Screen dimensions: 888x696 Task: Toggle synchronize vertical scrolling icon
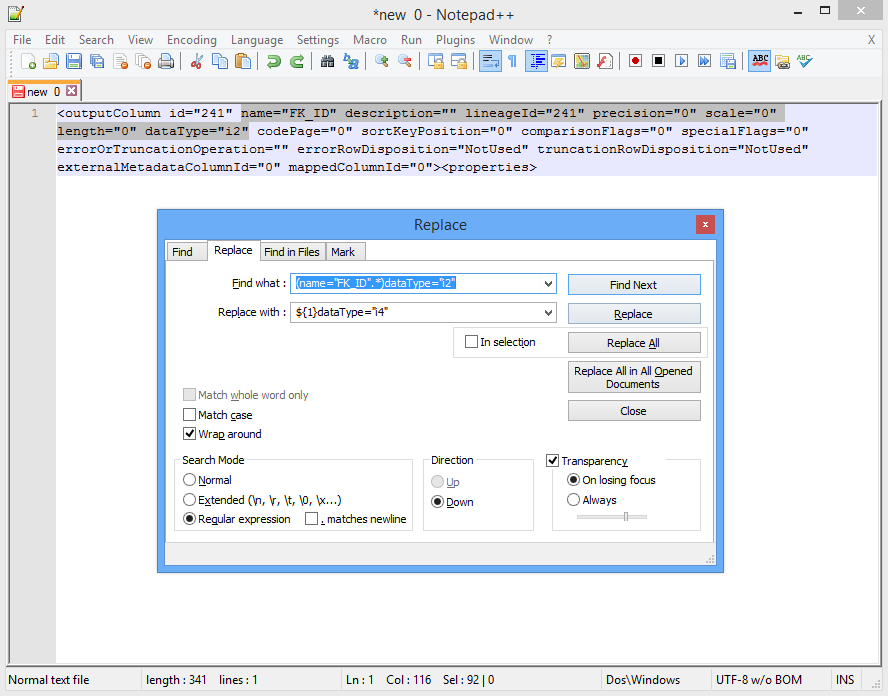click(x=436, y=61)
